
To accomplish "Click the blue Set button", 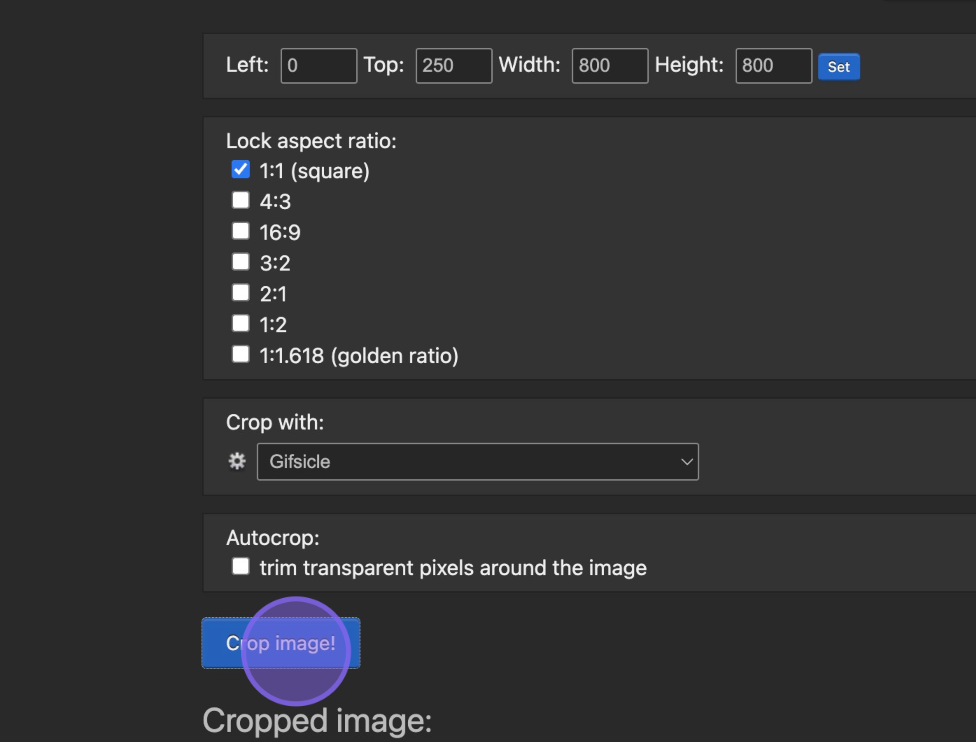I will click(x=838, y=67).
